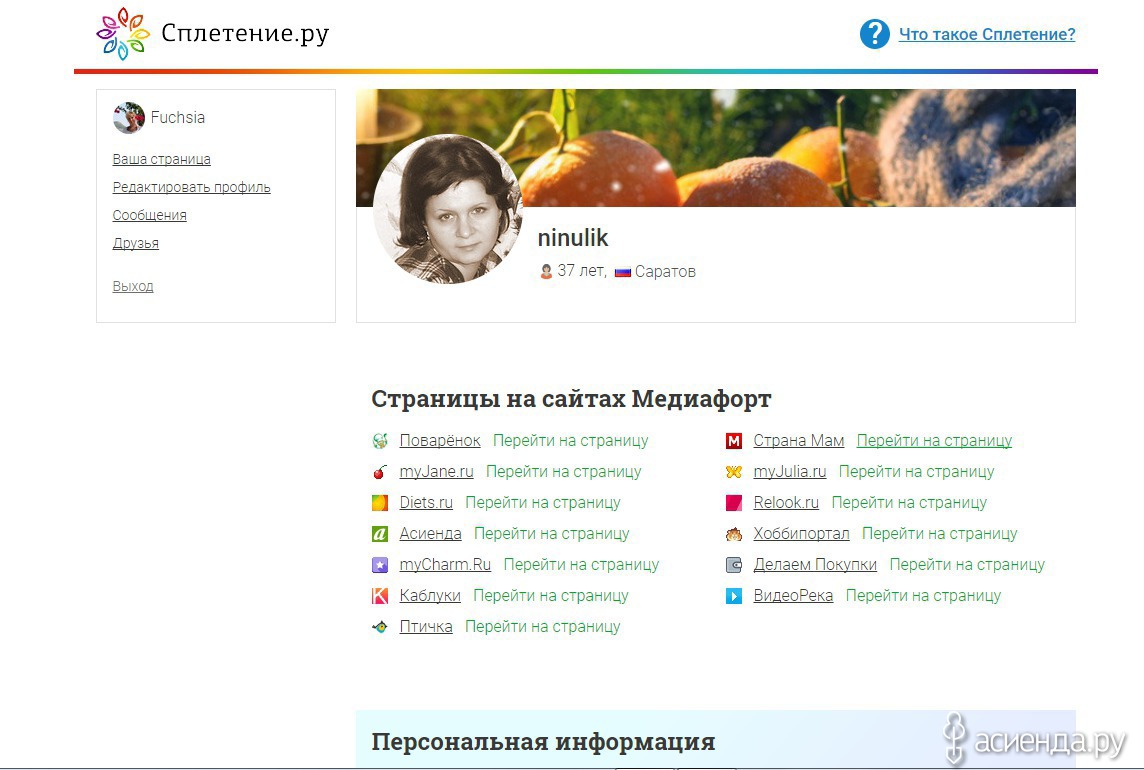Click 'Перейти на страницу' next to Страна Мам
This screenshot has width=1144, height=770.
(935, 441)
